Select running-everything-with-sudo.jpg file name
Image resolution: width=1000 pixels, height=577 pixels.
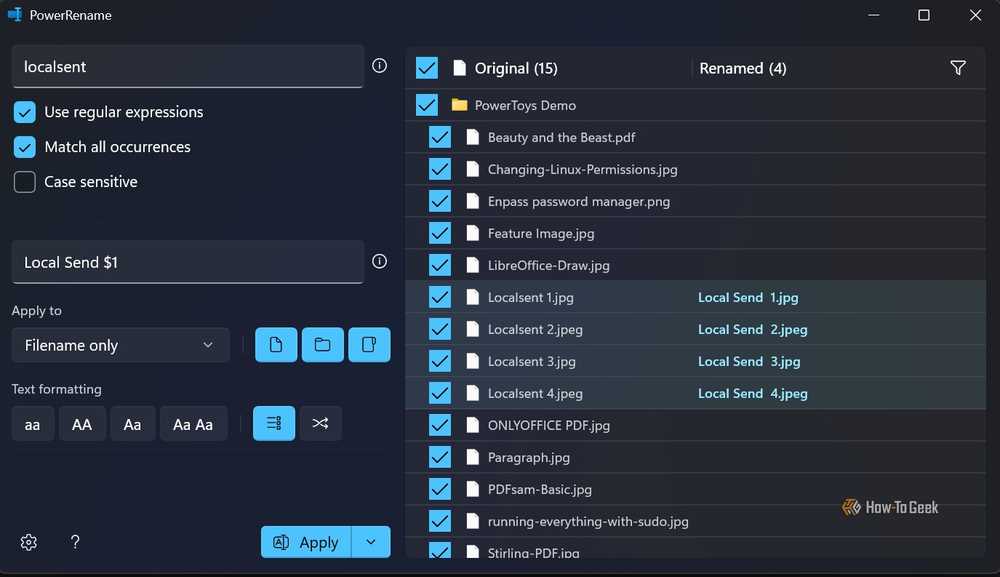point(588,521)
